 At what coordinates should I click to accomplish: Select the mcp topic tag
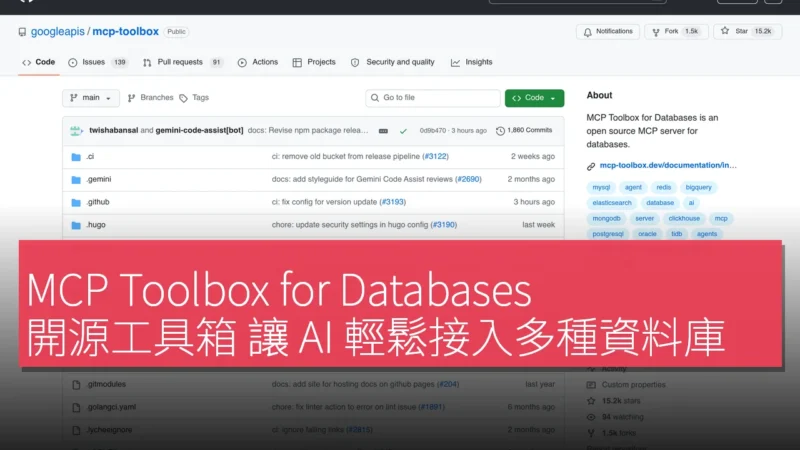click(x=721, y=218)
